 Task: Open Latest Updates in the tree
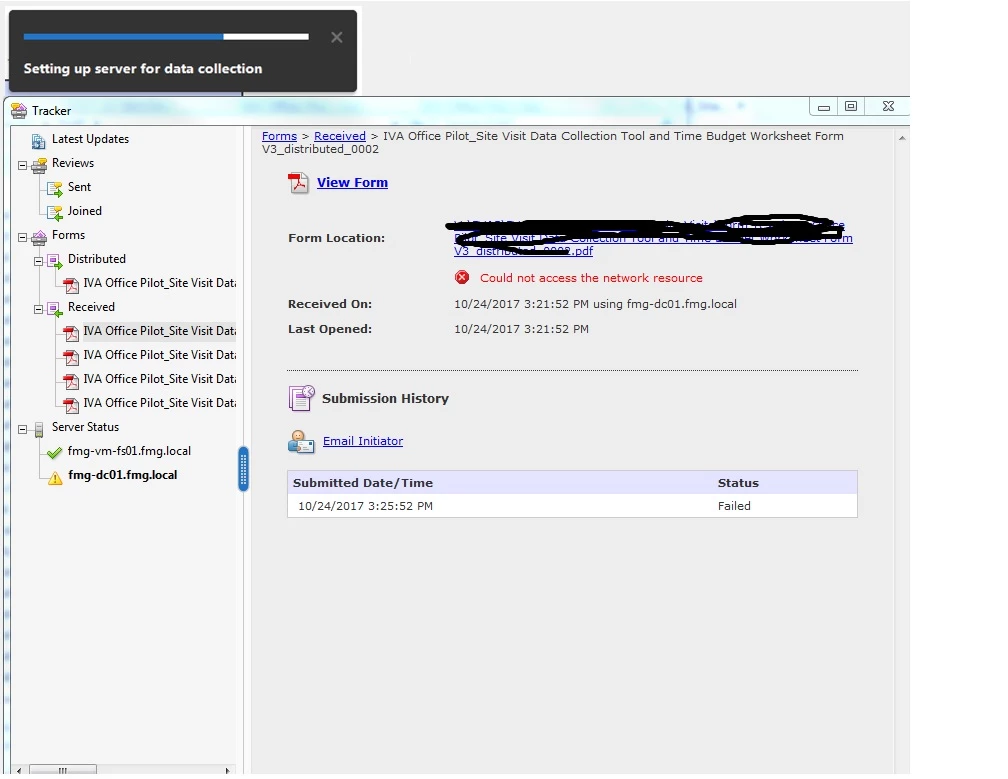coord(90,139)
